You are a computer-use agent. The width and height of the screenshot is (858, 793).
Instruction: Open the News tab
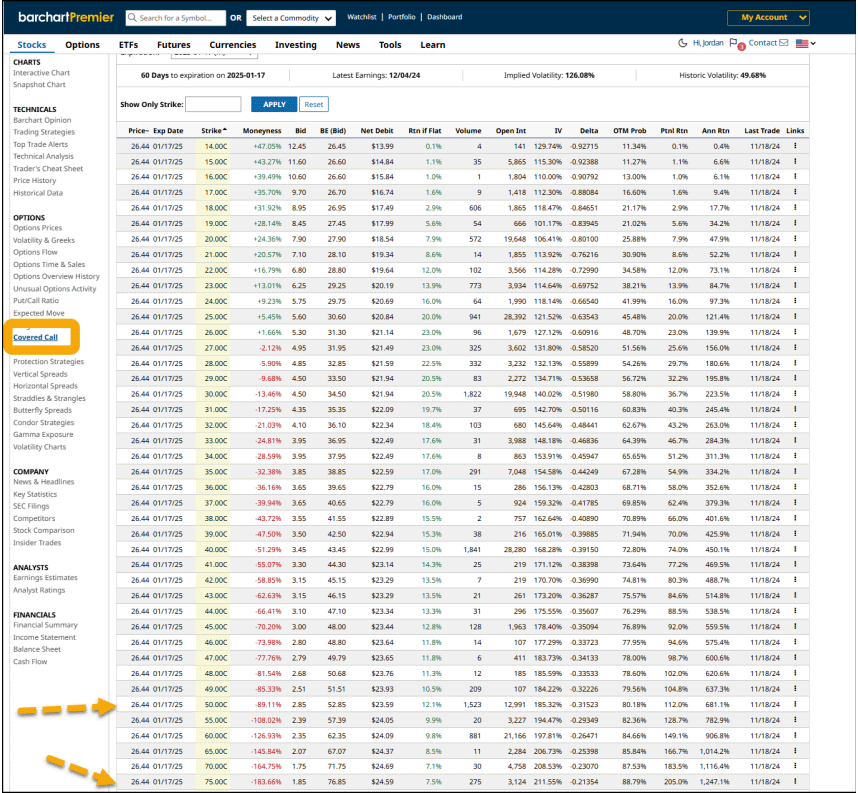pyautogui.click(x=347, y=45)
